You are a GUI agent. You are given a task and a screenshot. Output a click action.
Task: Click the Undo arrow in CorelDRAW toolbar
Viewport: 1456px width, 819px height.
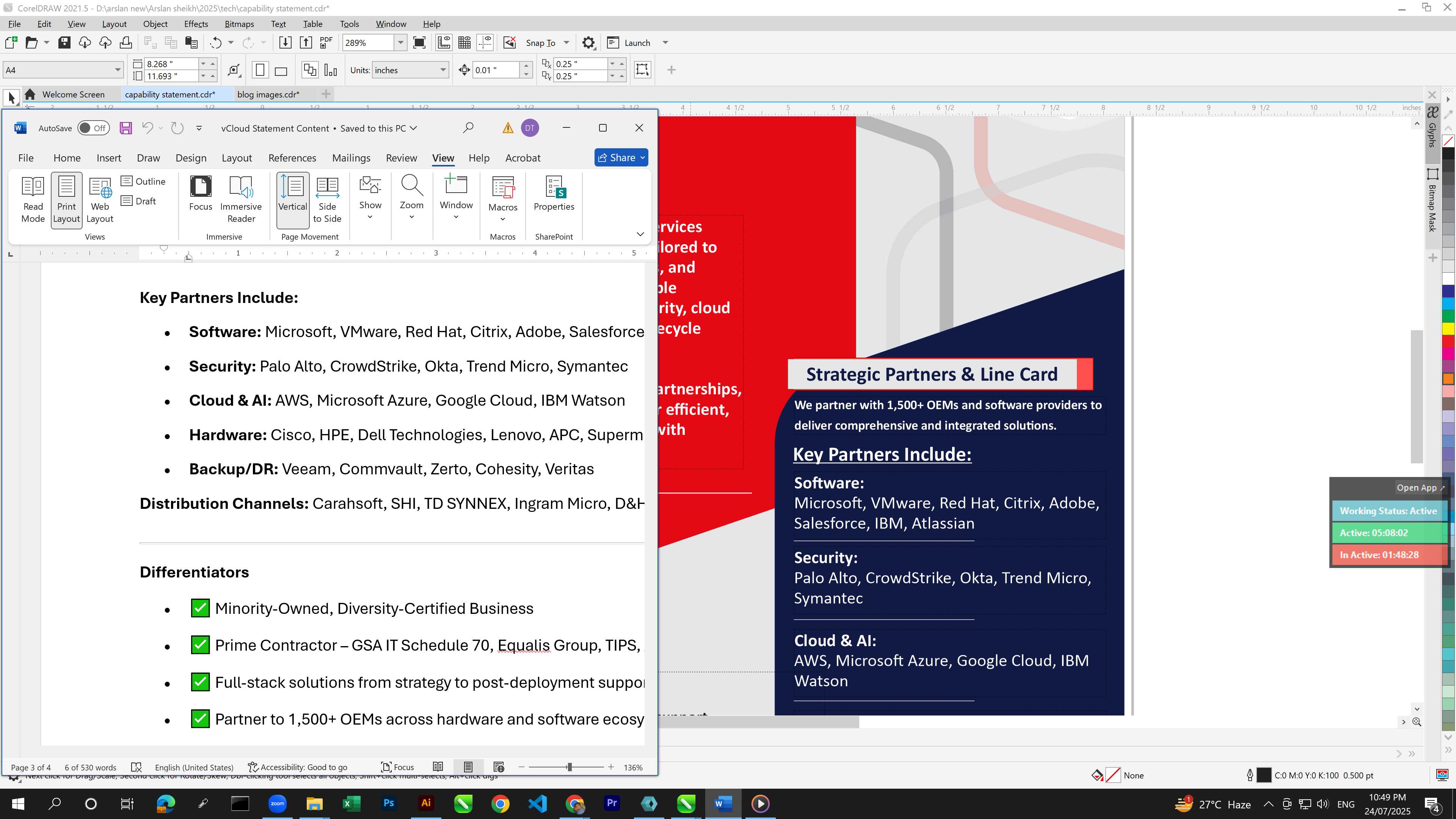point(215,42)
